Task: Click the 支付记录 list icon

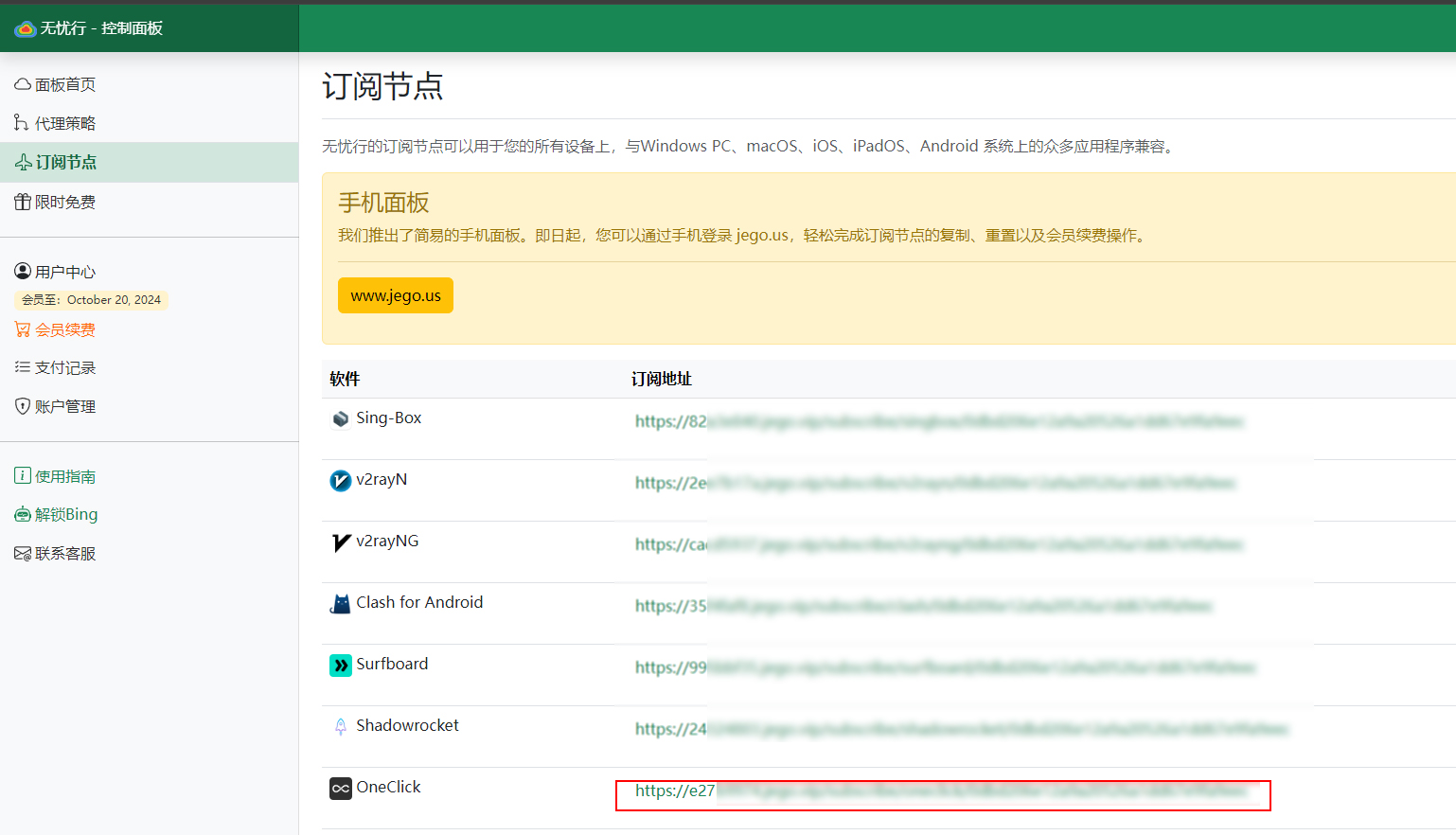Action: click(x=23, y=367)
